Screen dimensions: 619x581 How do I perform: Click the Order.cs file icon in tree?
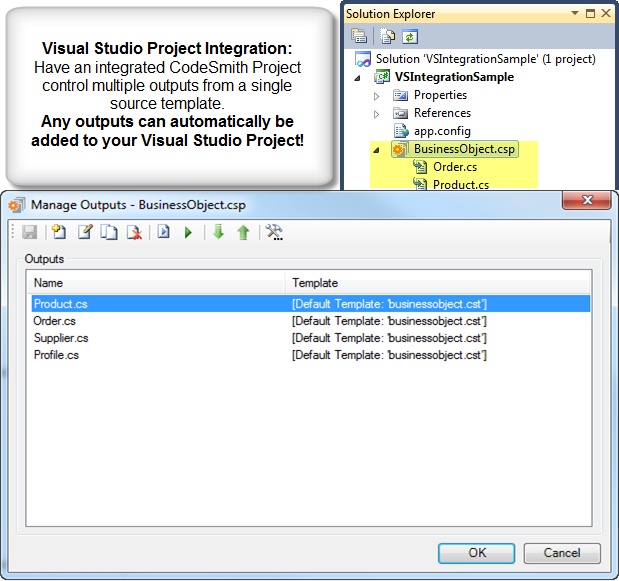click(x=420, y=167)
